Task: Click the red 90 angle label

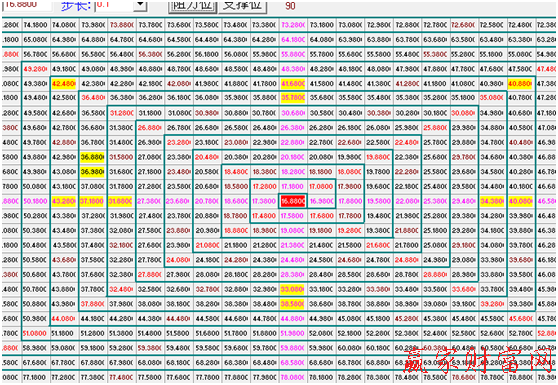Action: tap(290, 6)
